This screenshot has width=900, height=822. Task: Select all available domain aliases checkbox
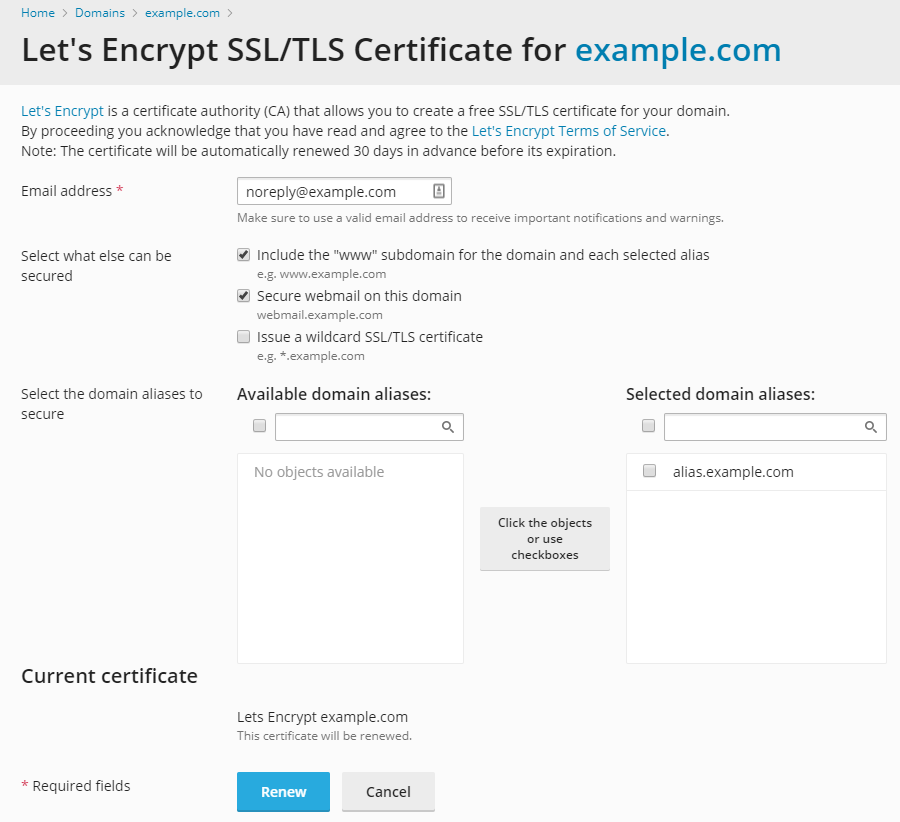260,426
